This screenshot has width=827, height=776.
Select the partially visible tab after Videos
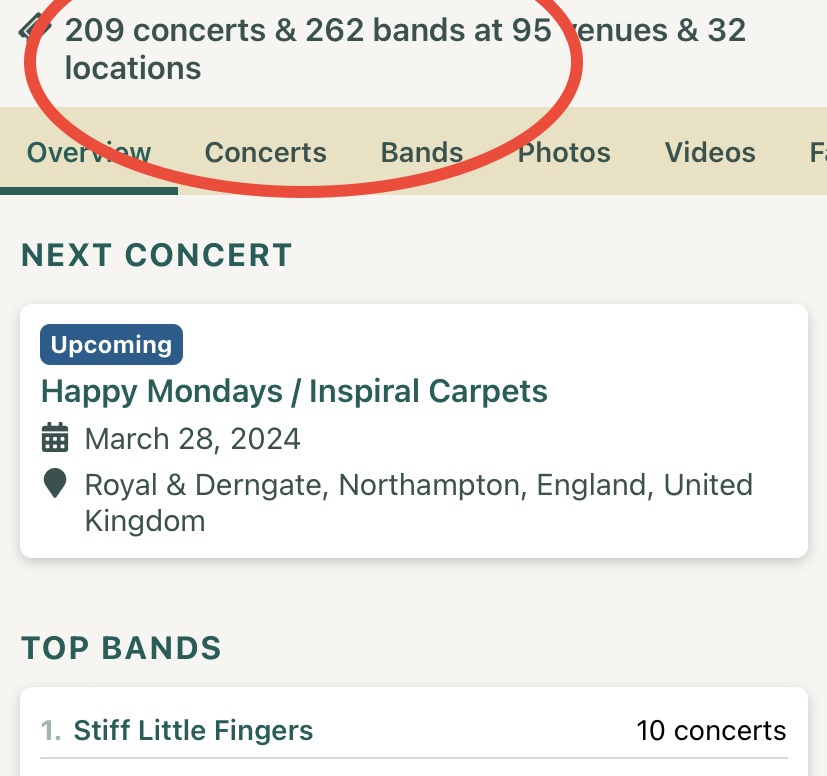818,152
